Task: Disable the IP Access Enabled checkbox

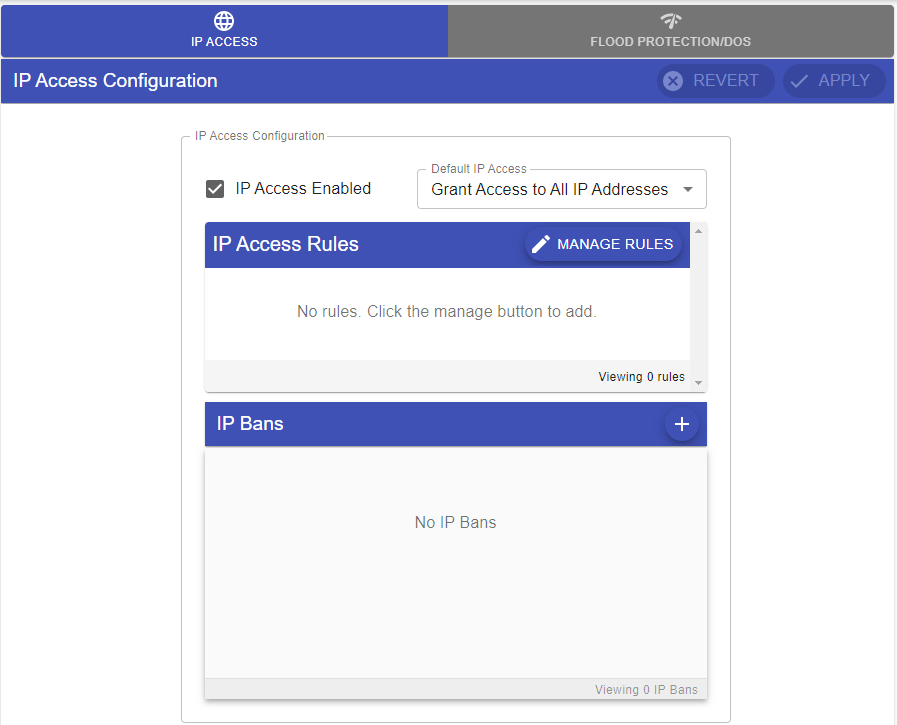Action: click(x=214, y=188)
